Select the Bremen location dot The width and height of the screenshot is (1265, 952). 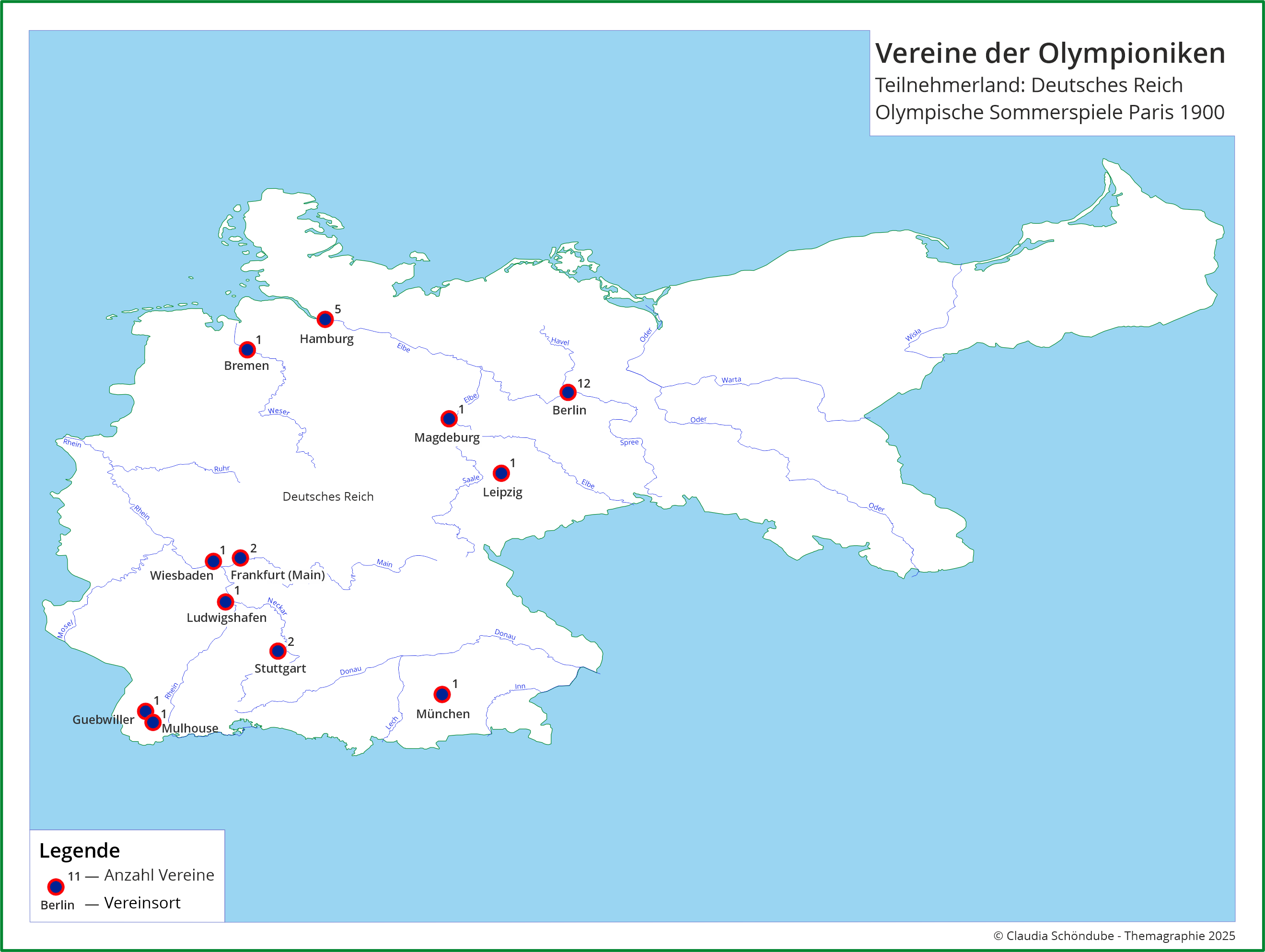pos(247,349)
